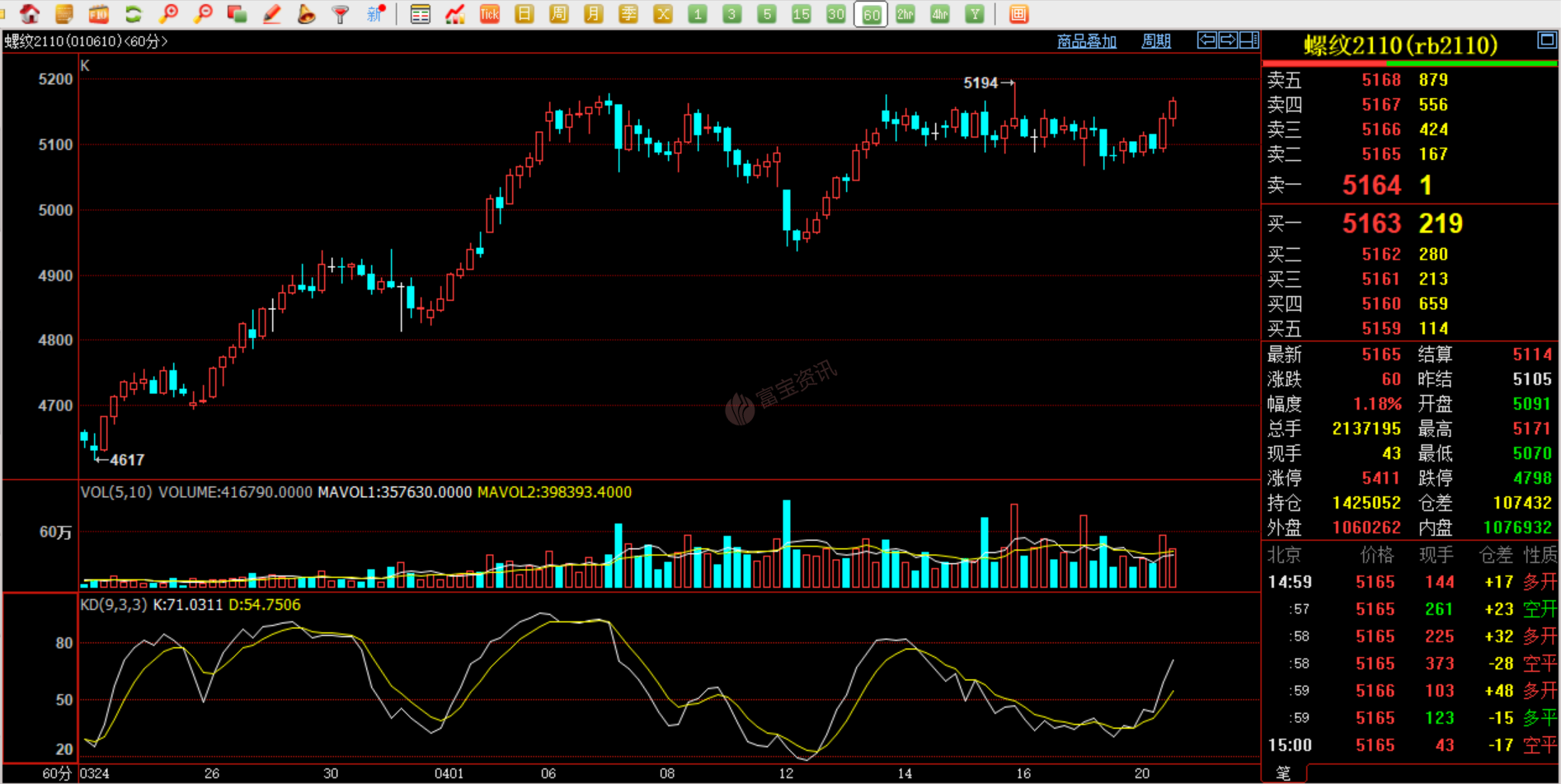This screenshot has width=1561, height=784.
Task: Open the orange 画 drawing tools icon
Action: point(1019,14)
